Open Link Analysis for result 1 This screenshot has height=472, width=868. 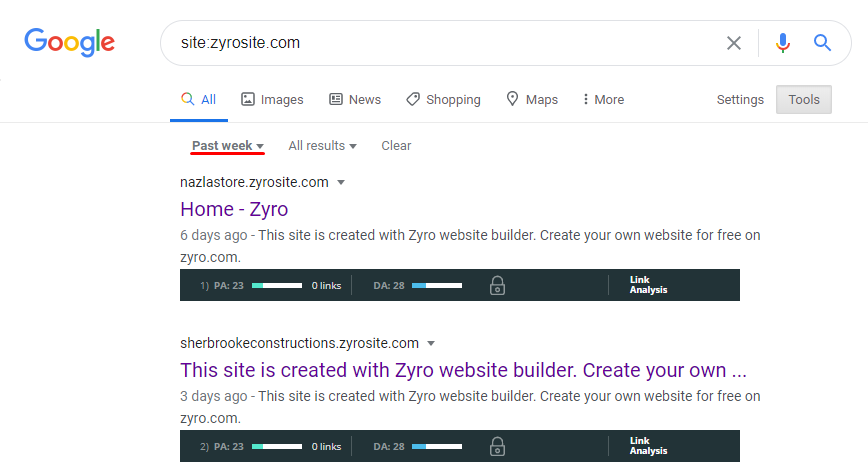pyautogui.click(x=648, y=285)
